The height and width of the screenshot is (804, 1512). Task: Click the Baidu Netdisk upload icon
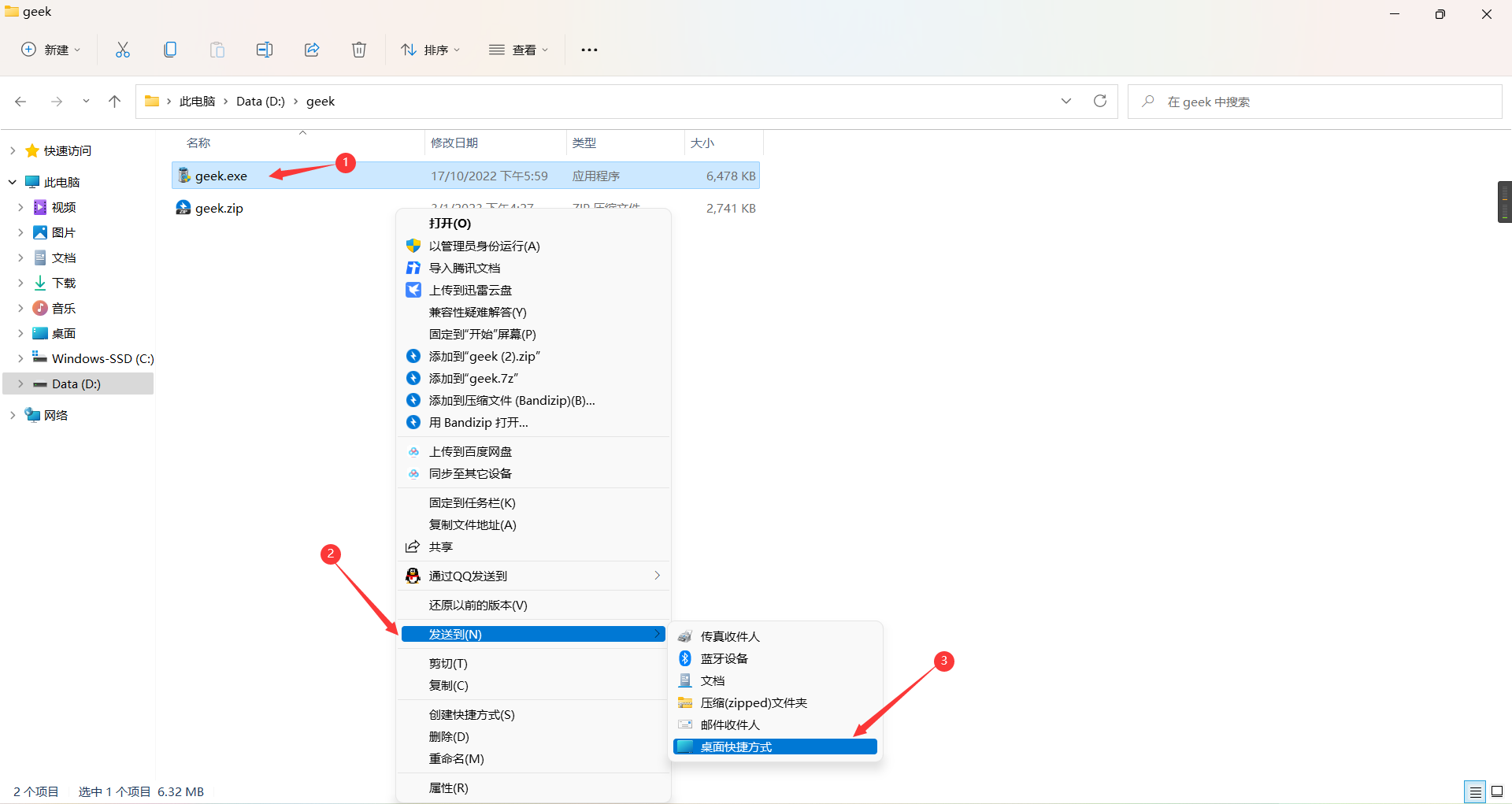[413, 451]
